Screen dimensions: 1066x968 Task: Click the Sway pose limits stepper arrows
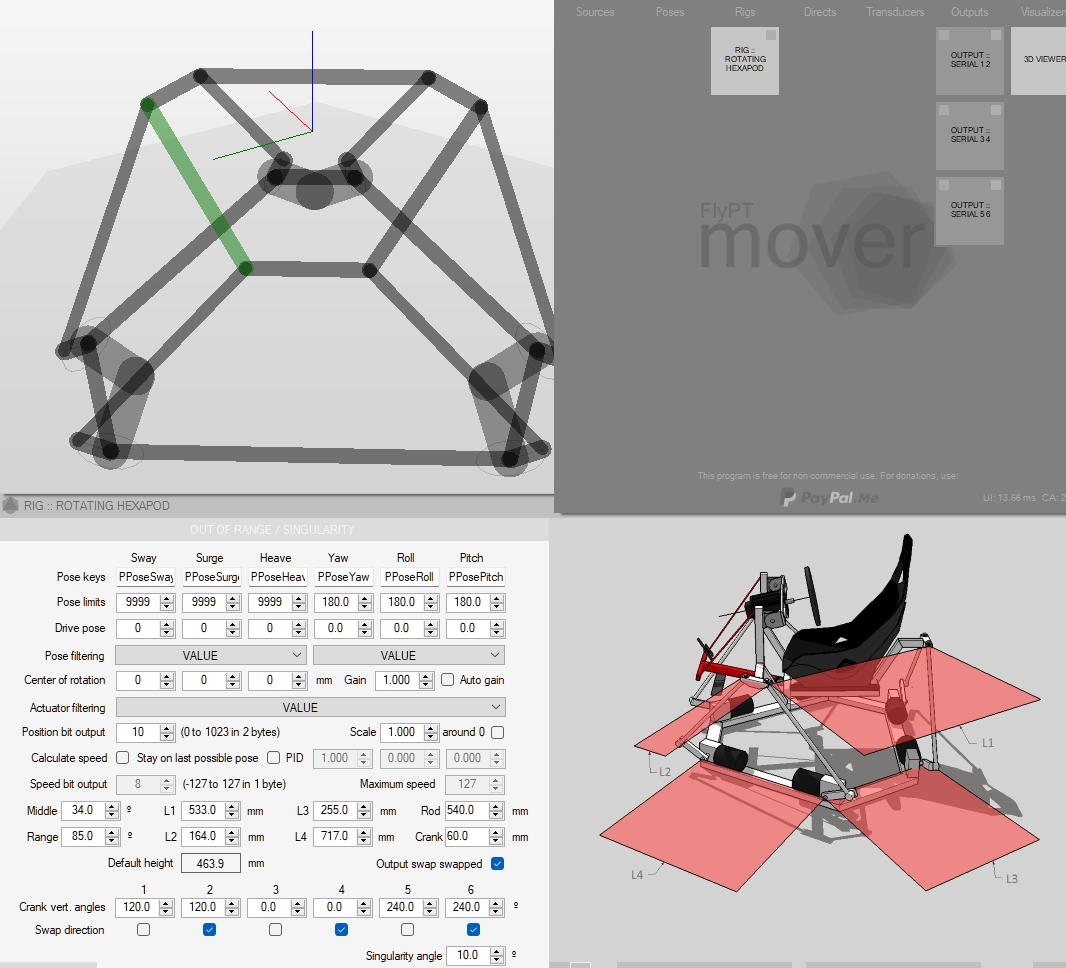pos(167,602)
